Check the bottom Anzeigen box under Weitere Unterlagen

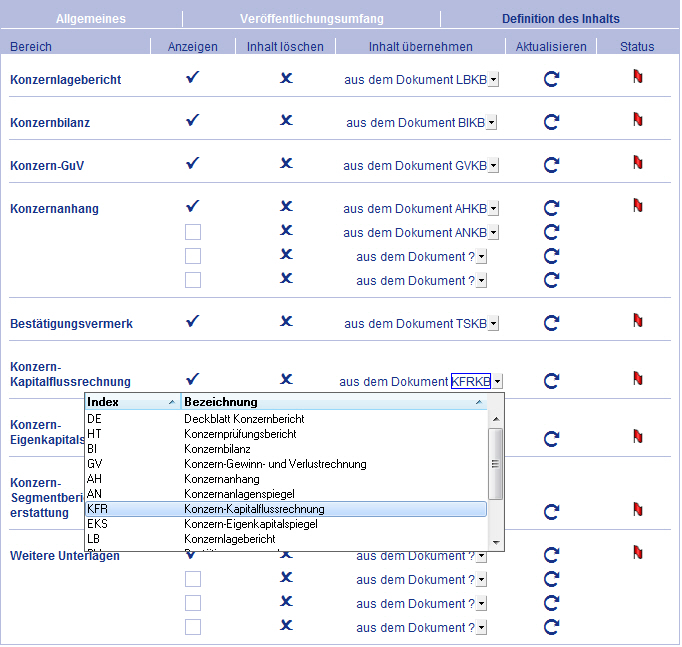coord(193,627)
